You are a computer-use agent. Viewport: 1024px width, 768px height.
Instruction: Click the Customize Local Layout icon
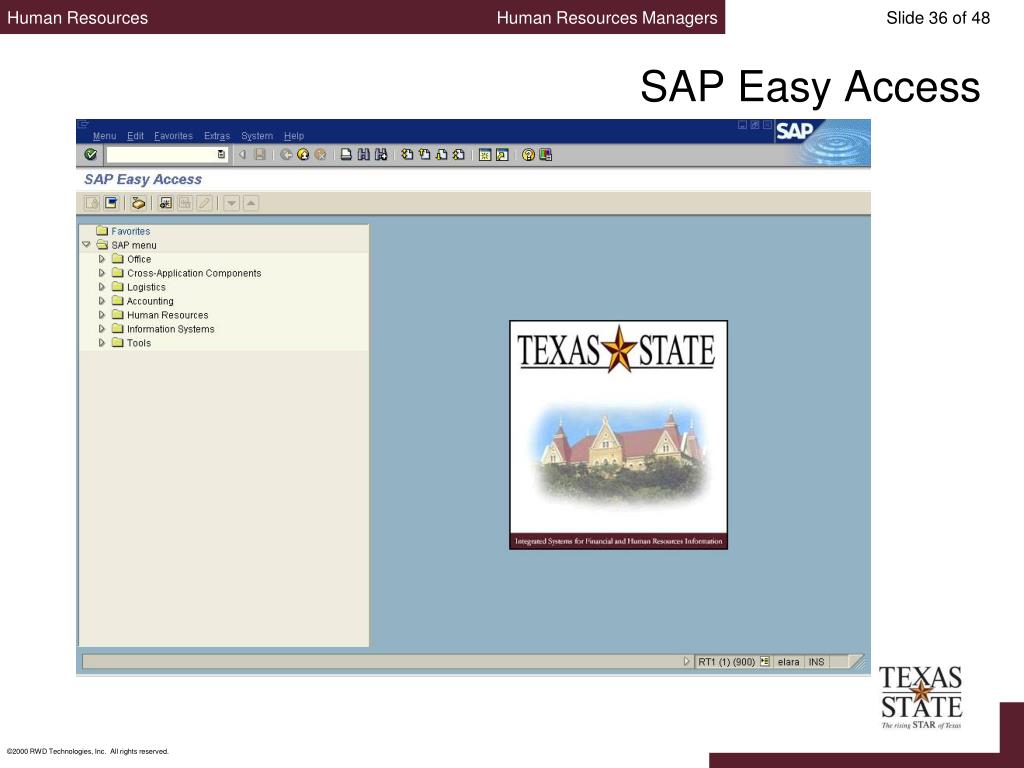click(x=545, y=155)
